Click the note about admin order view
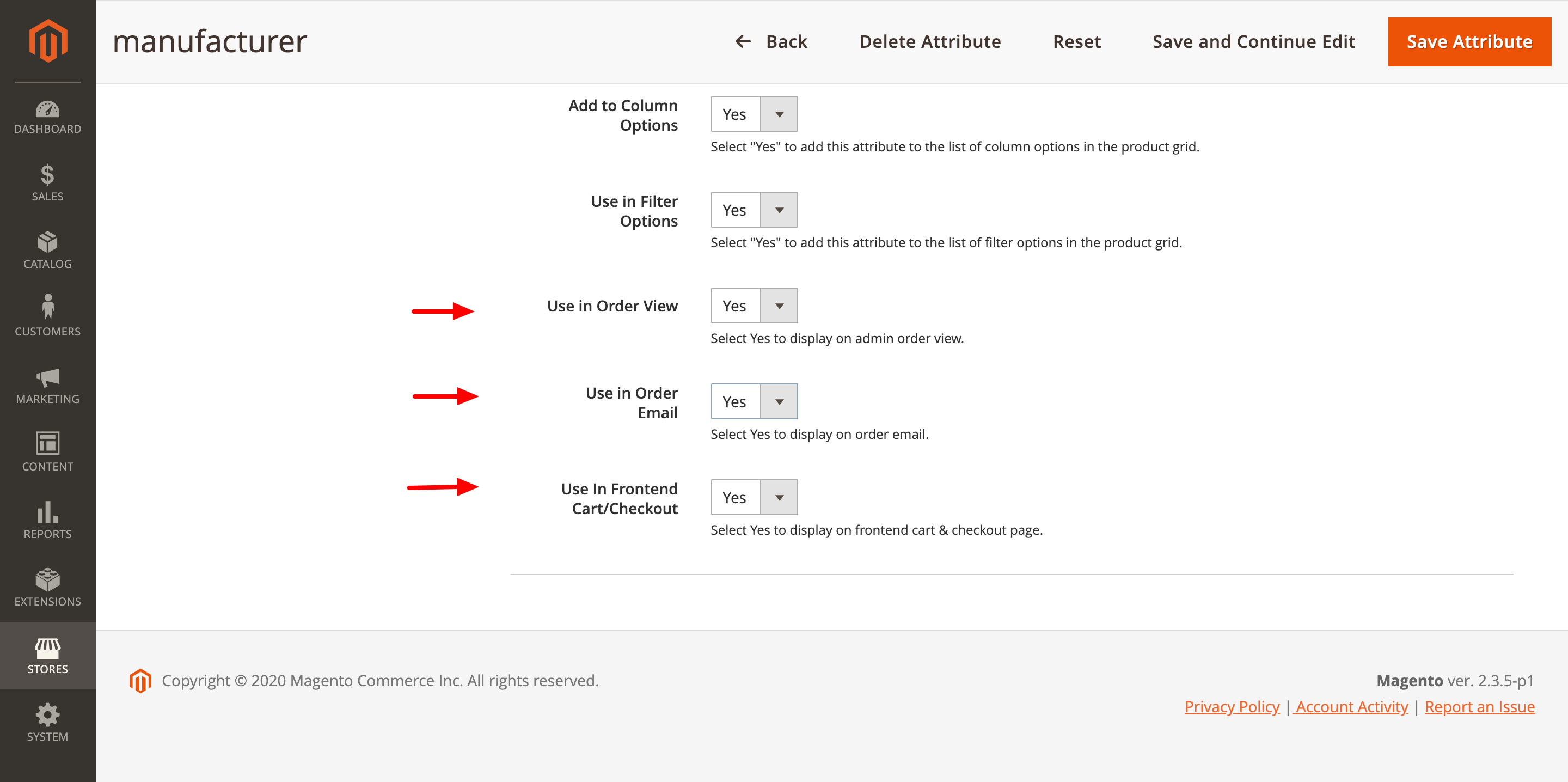Viewport: 1568px width, 782px height. [x=837, y=339]
